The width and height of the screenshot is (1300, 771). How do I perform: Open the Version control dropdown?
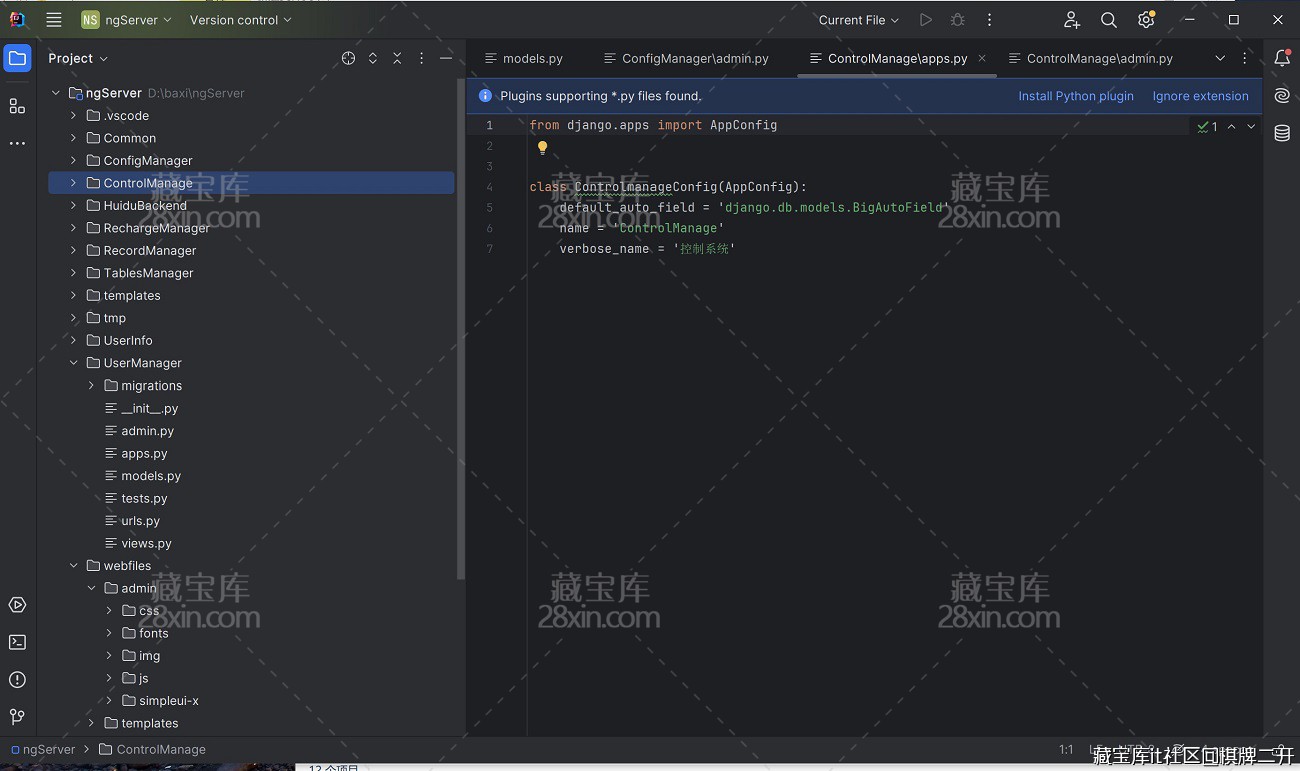240,20
